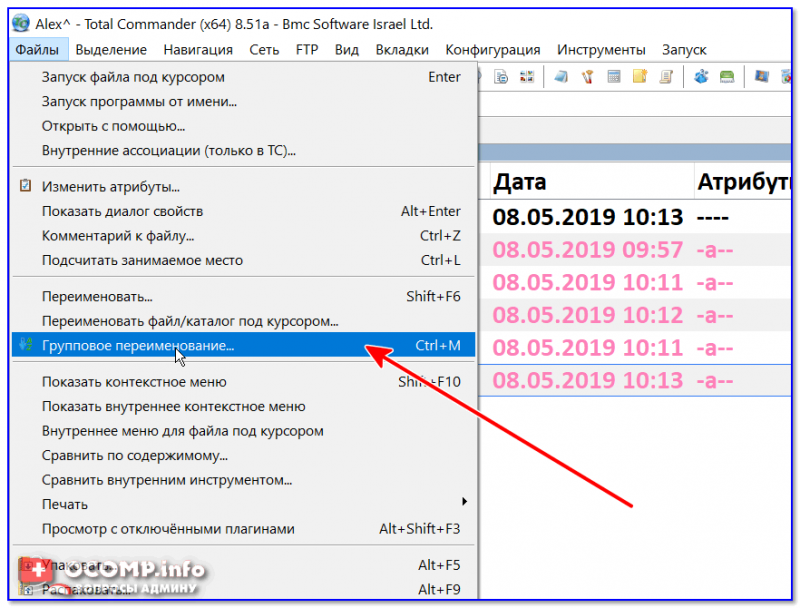Open the Инструменты menu
This screenshot has width=800, height=608.
pyautogui.click(x=601, y=50)
